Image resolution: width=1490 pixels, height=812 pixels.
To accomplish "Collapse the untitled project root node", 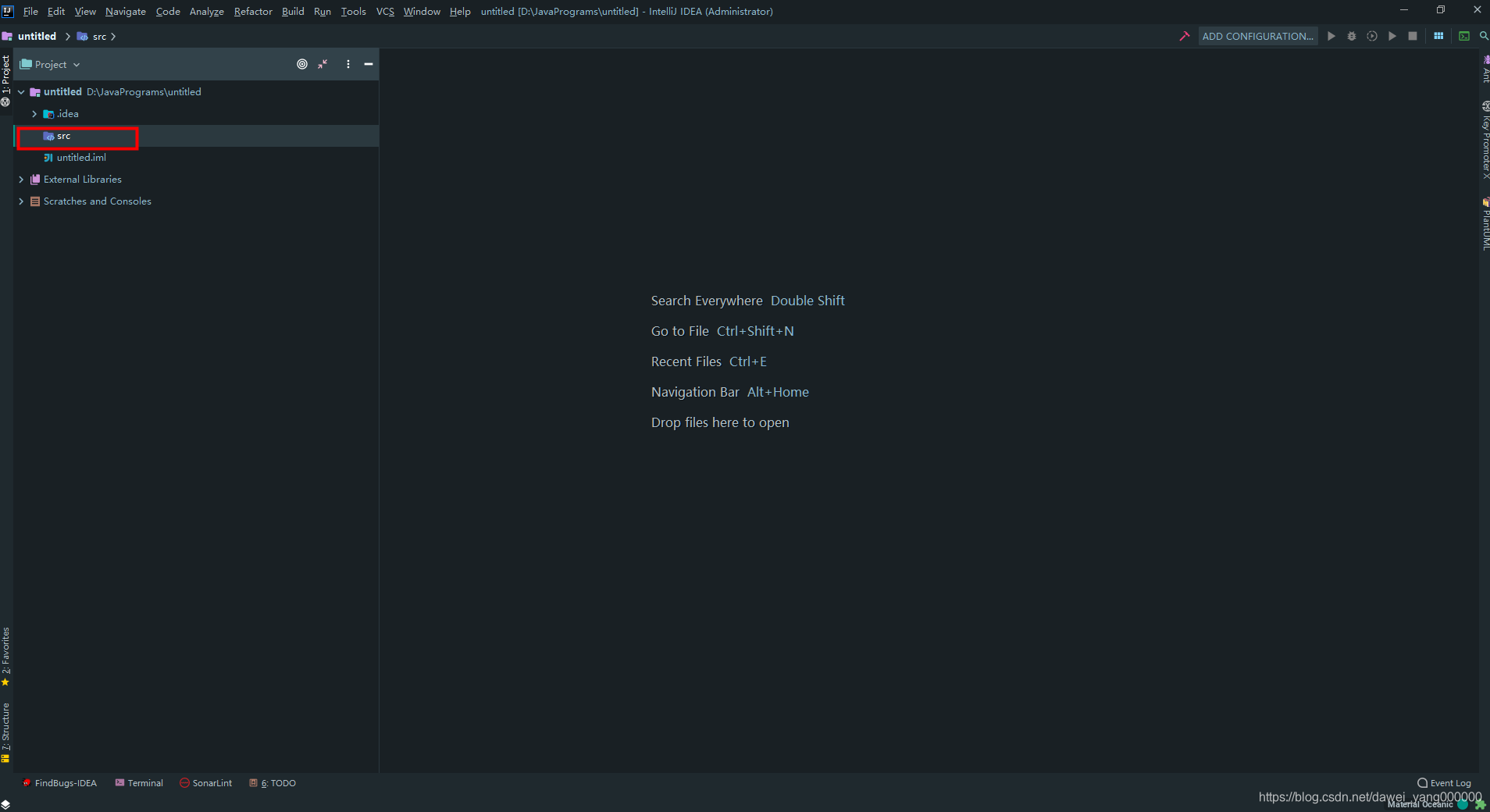I will pyautogui.click(x=21, y=92).
